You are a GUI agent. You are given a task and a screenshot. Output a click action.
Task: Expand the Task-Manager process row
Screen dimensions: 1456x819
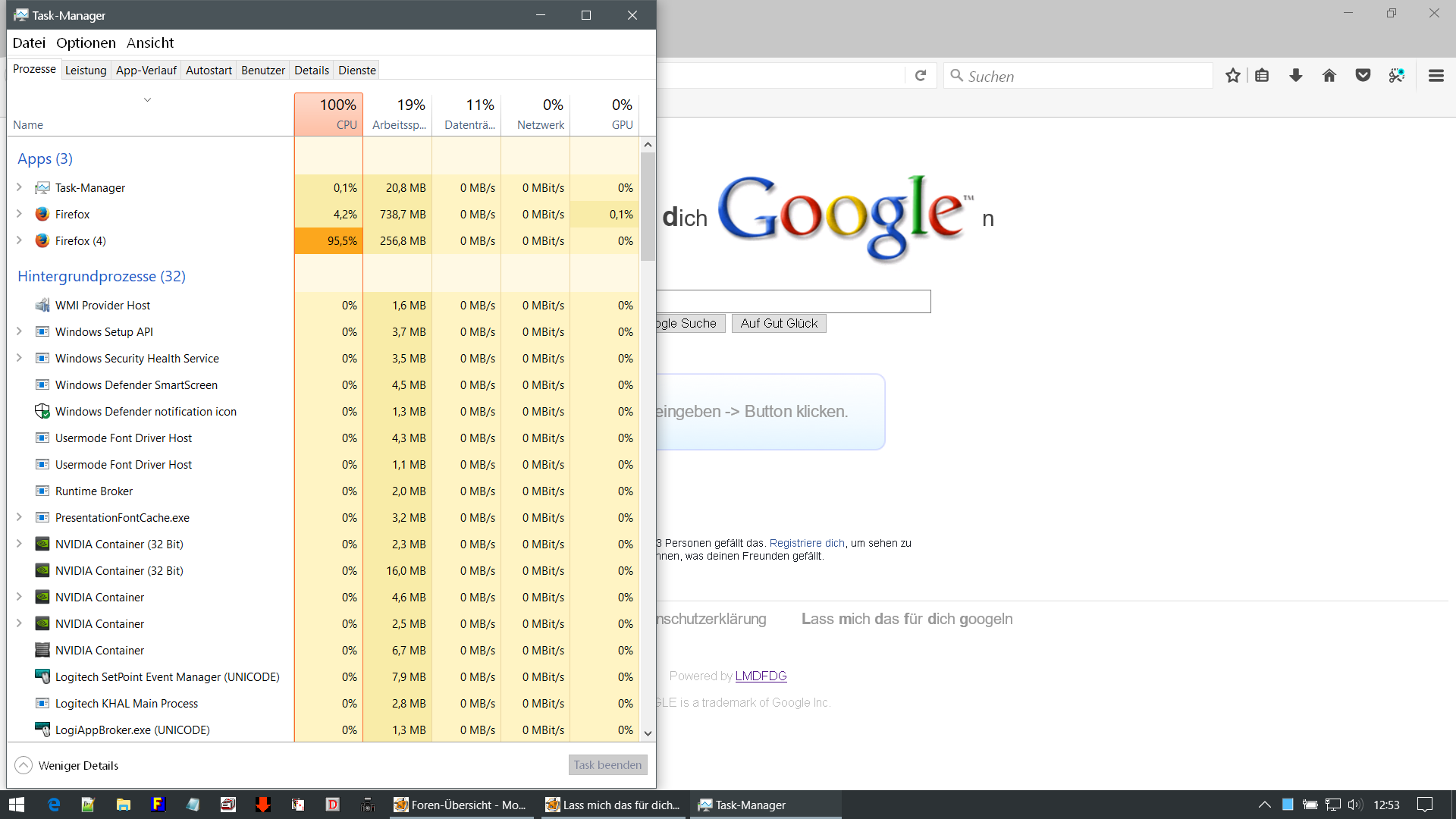[x=20, y=187]
